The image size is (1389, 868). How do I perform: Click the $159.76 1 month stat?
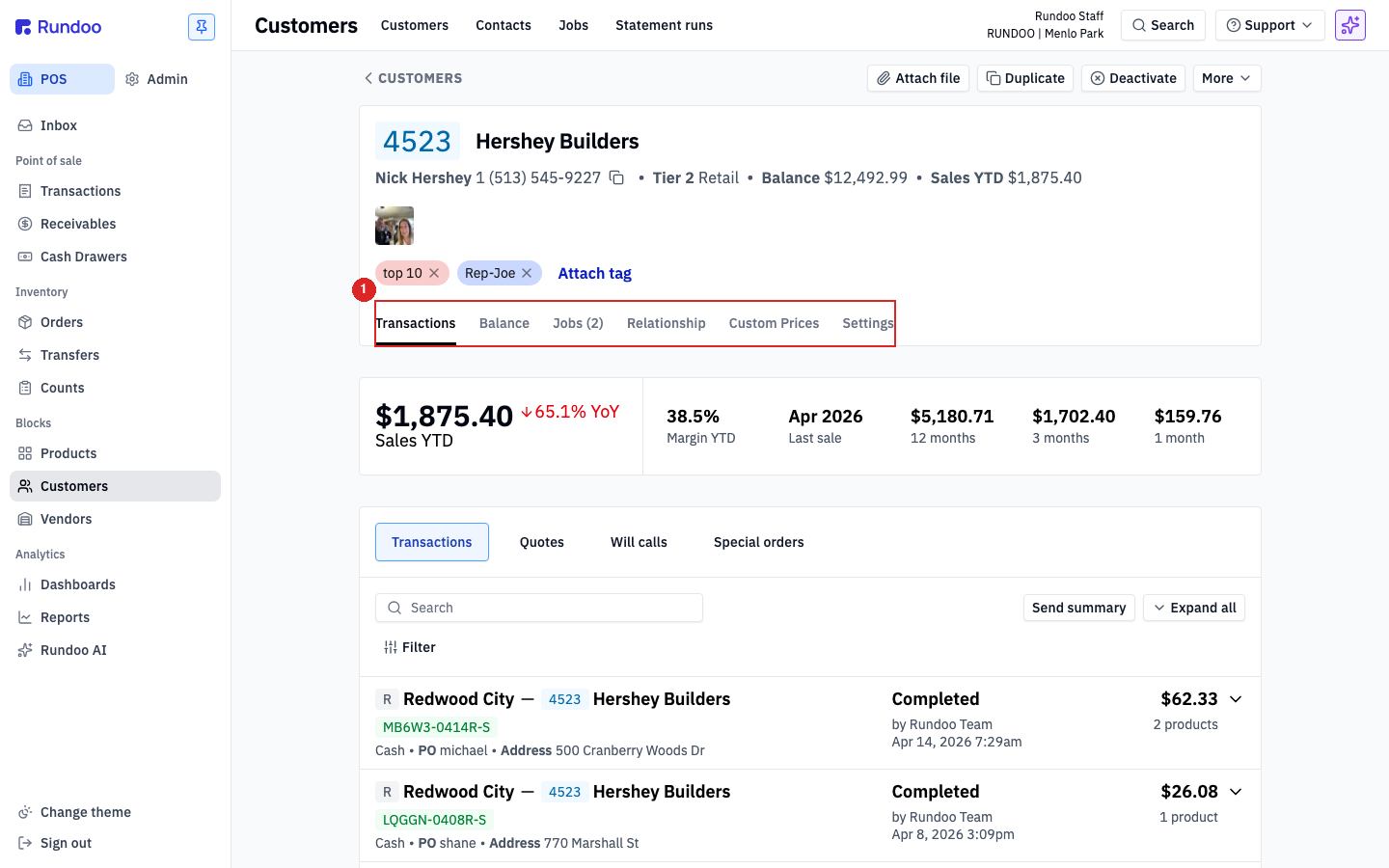[x=1187, y=426]
